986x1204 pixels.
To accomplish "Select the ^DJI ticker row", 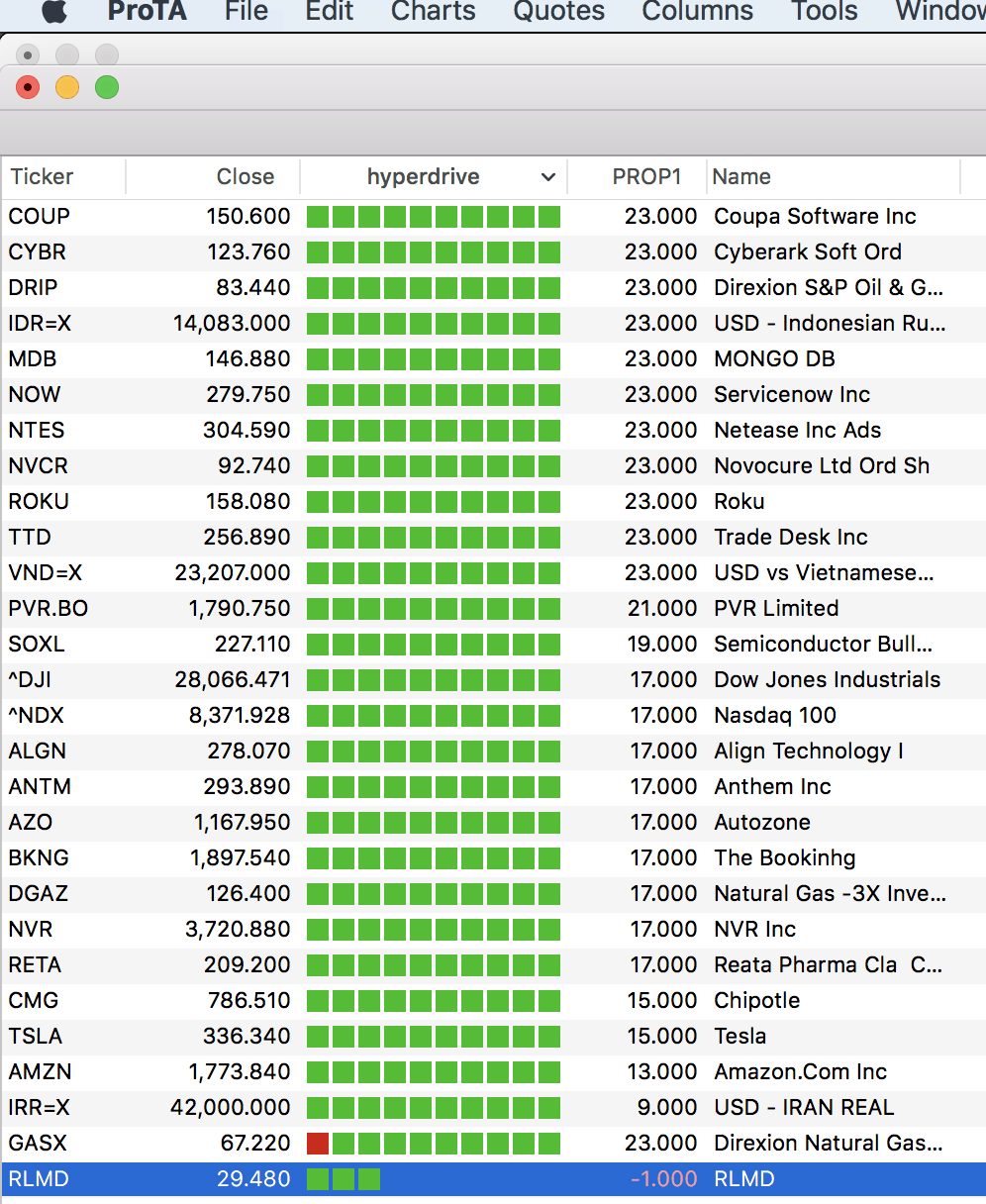I will click(493, 680).
